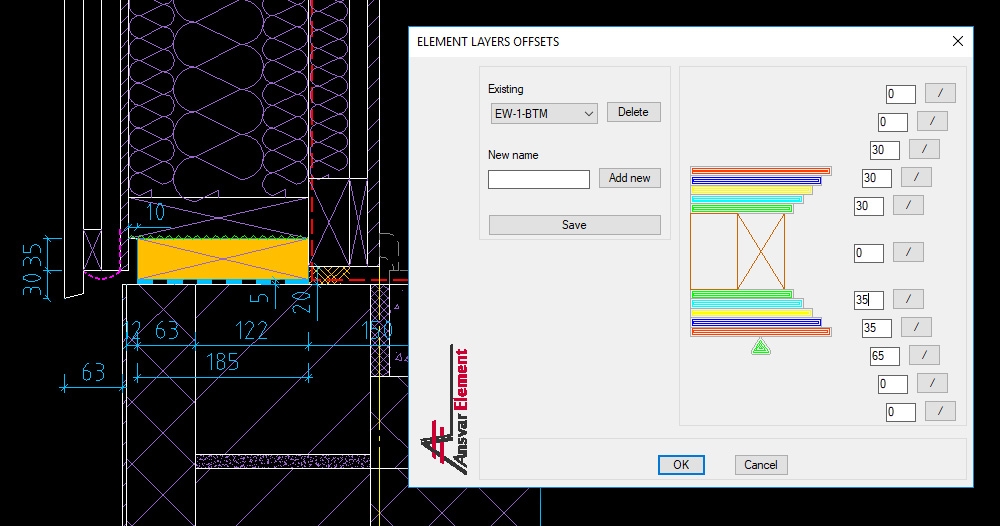Open the Existing dropdown showing EW-1-BTM

tap(544, 113)
